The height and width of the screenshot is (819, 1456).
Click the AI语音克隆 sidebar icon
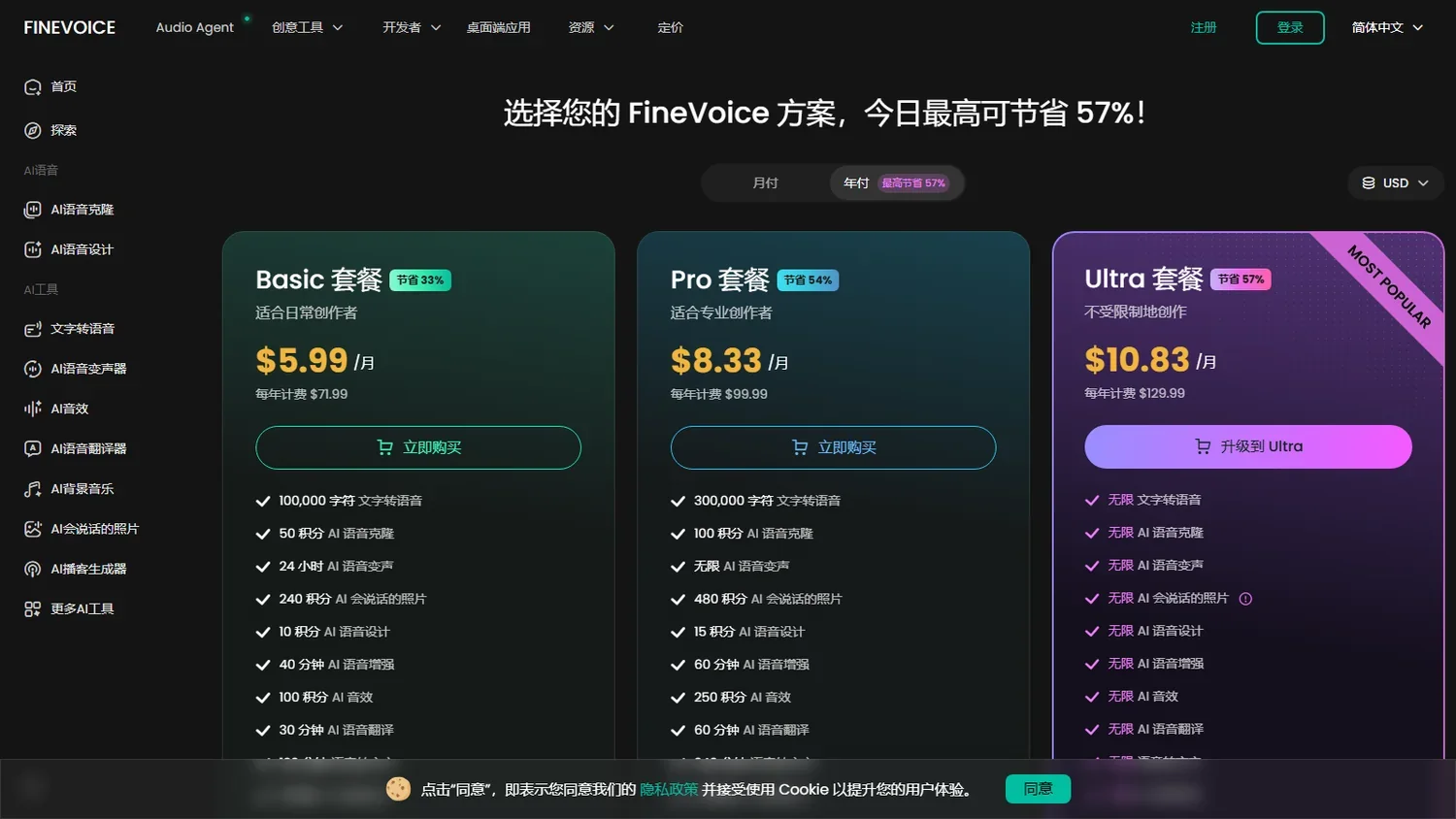click(32, 210)
